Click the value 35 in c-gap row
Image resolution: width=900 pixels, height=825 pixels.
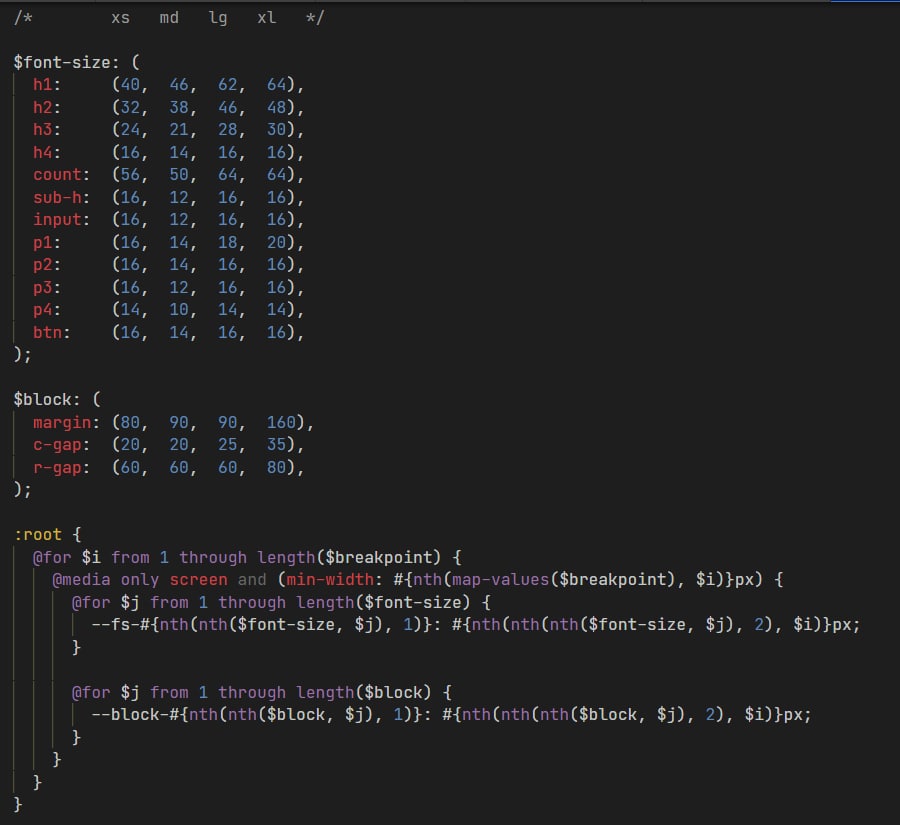coord(276,445)
